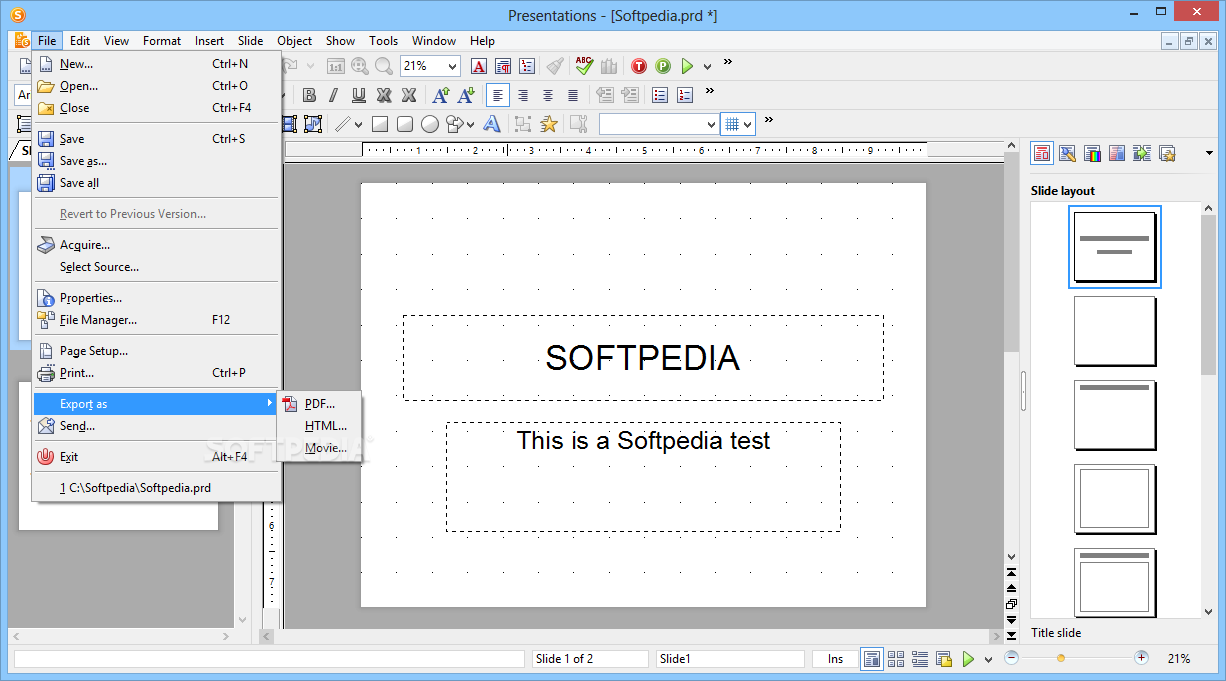
Task: Select the selected title slide layout thumbnail
Action: [x=1115, y=247]
